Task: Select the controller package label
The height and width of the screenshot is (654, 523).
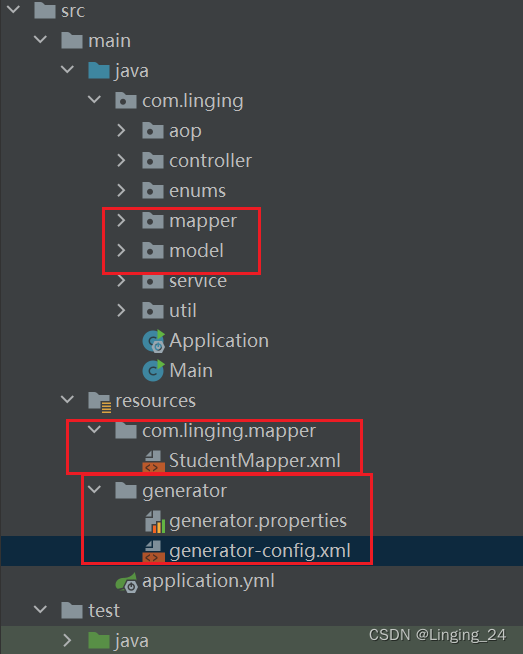Action: pyautogui.click(x=211, y=161)
